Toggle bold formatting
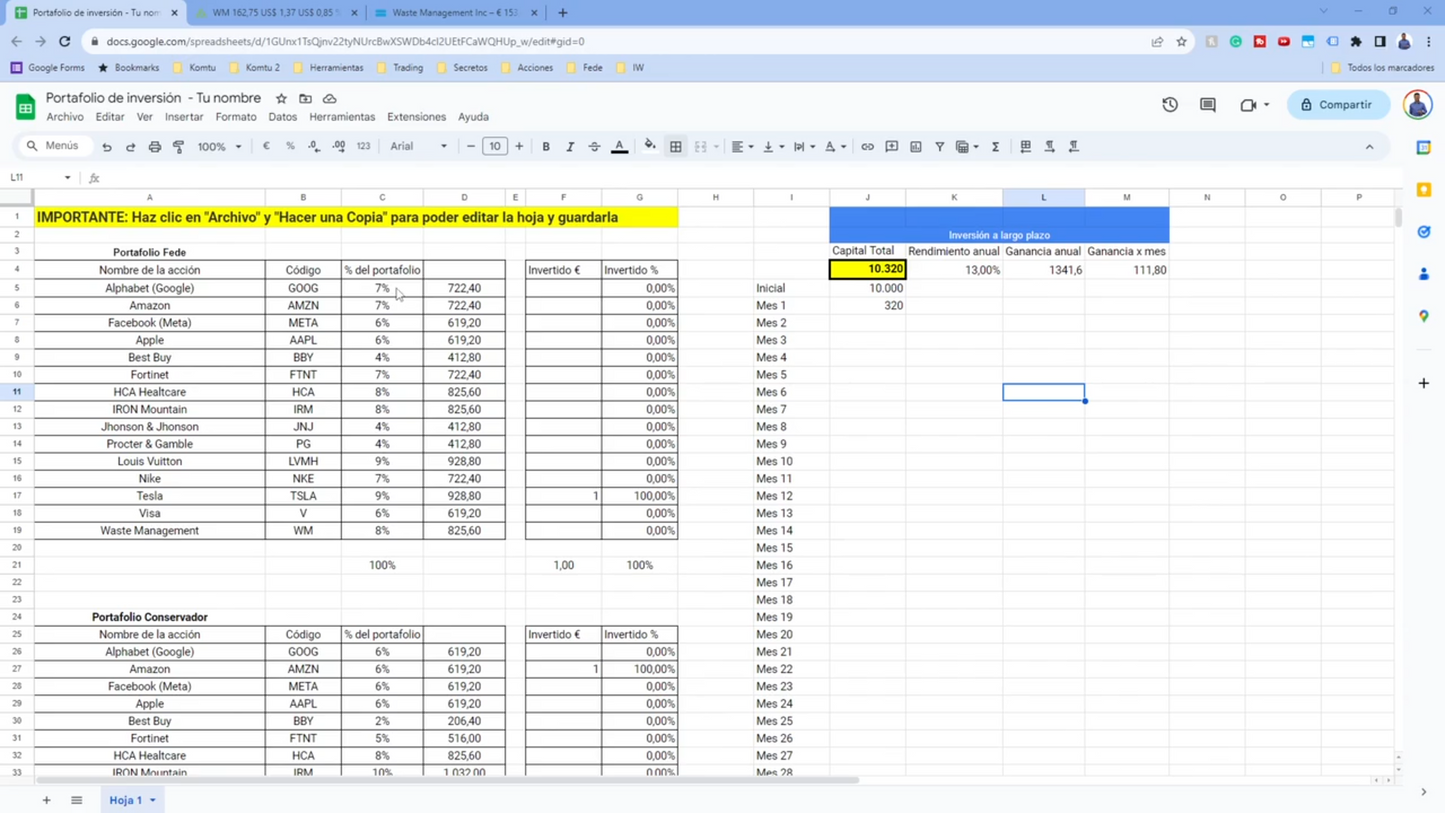 click(x=546, y=146)
